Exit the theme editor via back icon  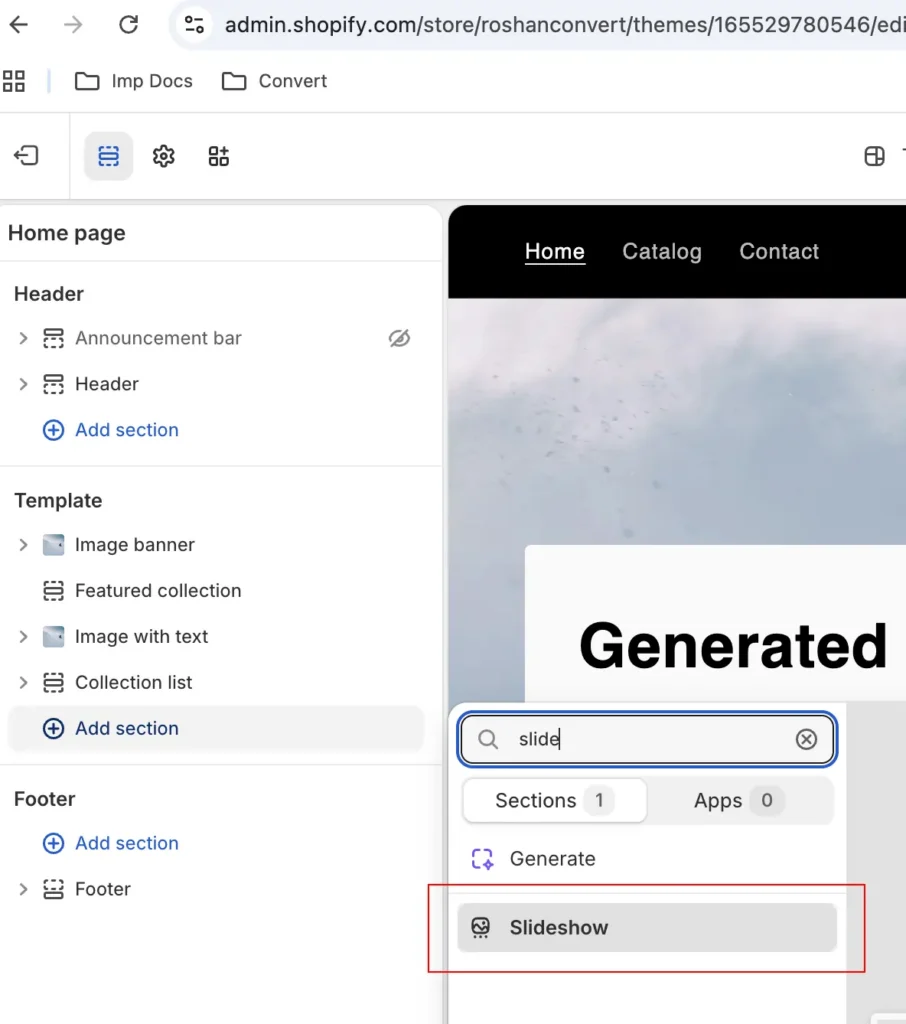26,155
